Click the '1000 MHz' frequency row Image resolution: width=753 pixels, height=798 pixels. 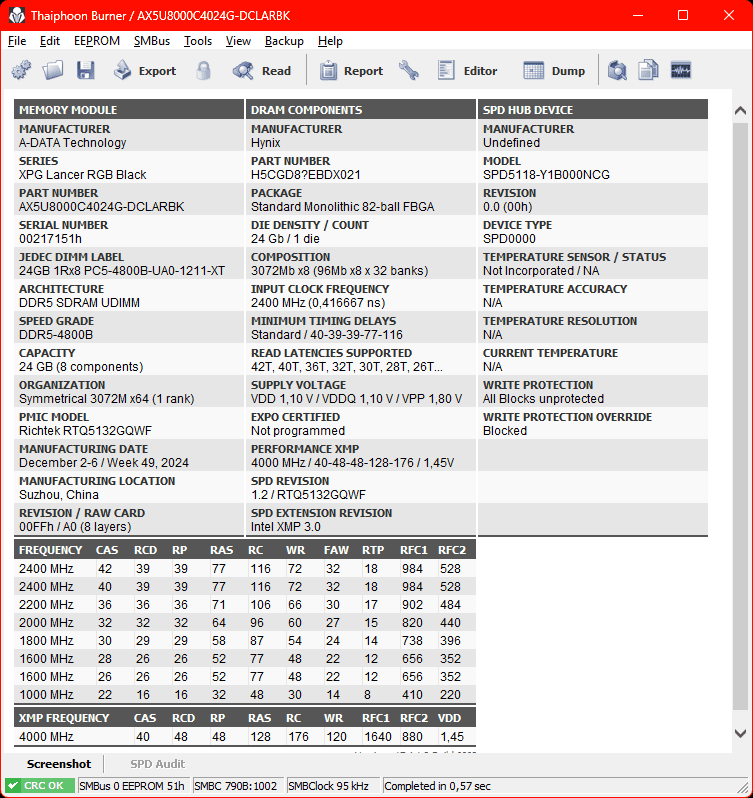(x=245, y=695)
